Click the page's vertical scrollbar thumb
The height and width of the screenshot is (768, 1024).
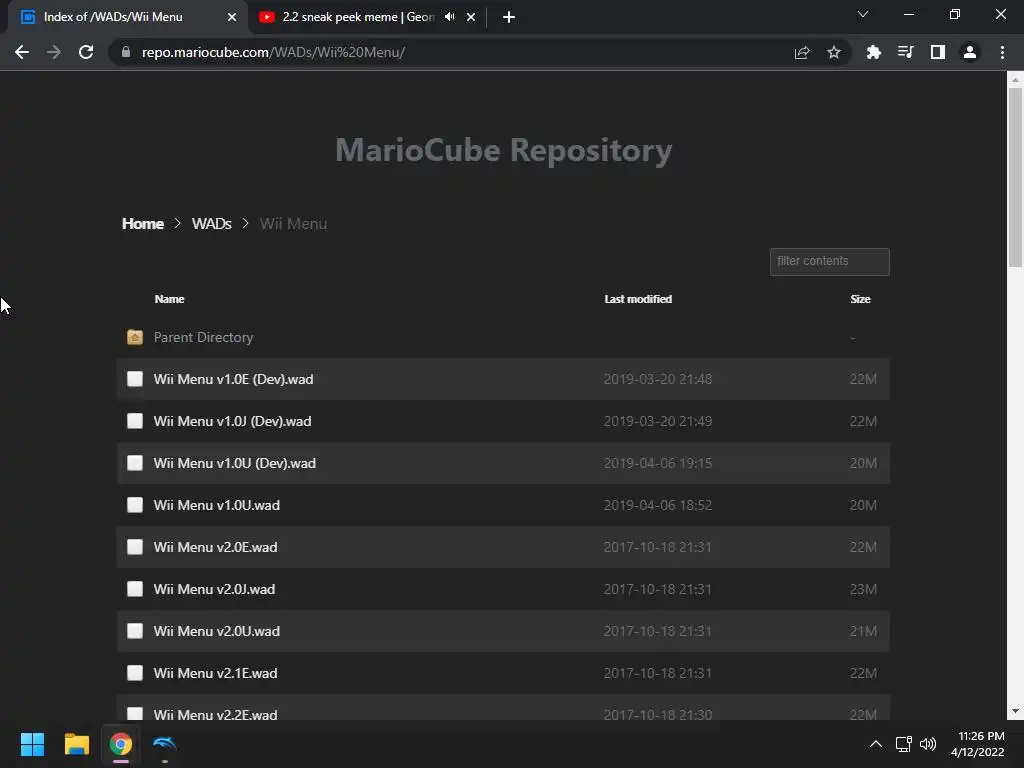click(1015, 177)
